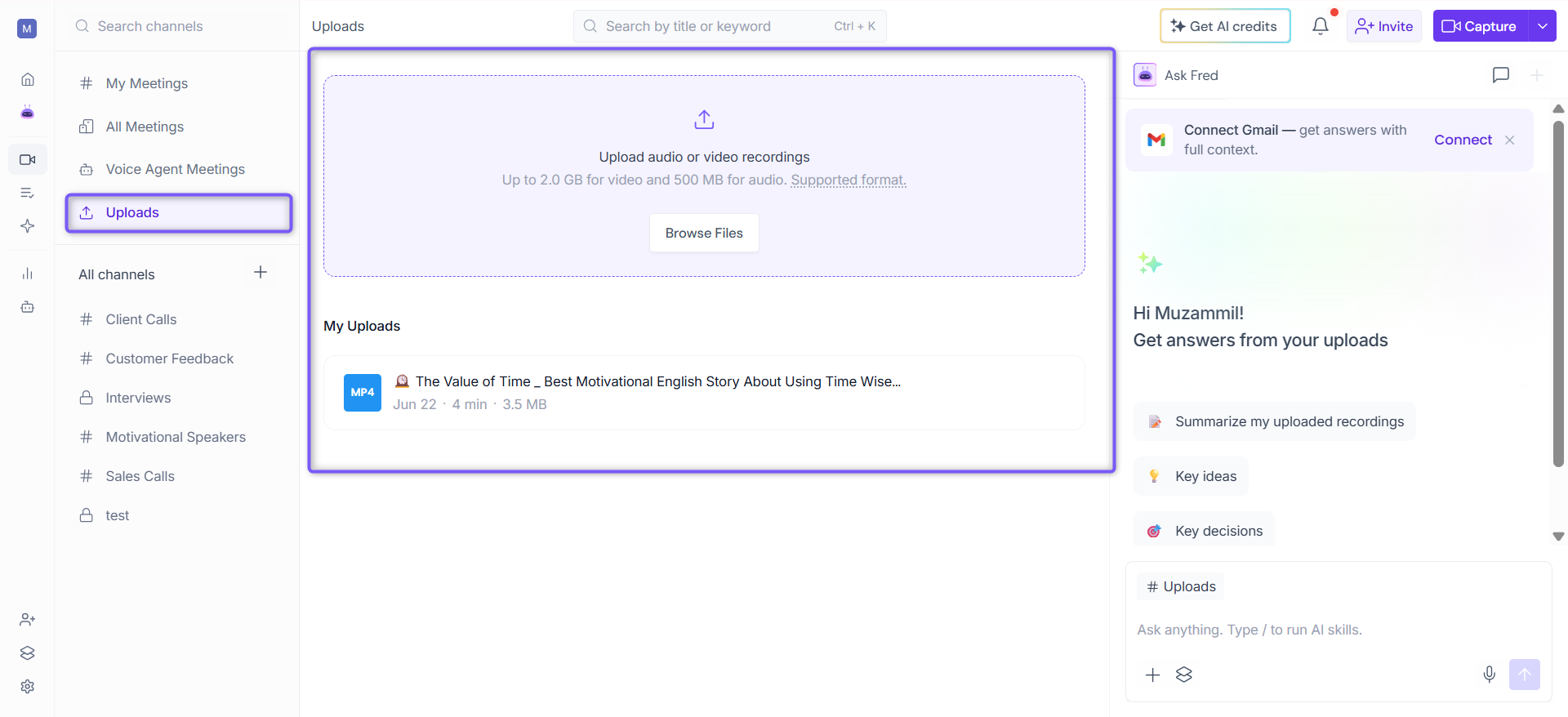The width and height of the screenshot is (1568, 717).
Task: Select Summarize my uploaded recordings suggestion
Action: [1274, 421]
